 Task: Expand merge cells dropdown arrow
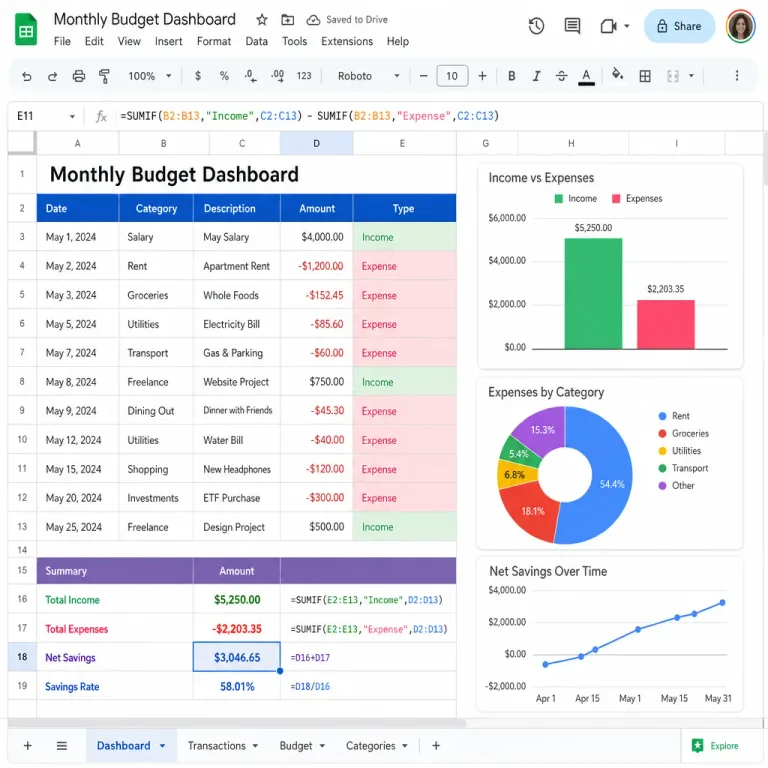691,76
